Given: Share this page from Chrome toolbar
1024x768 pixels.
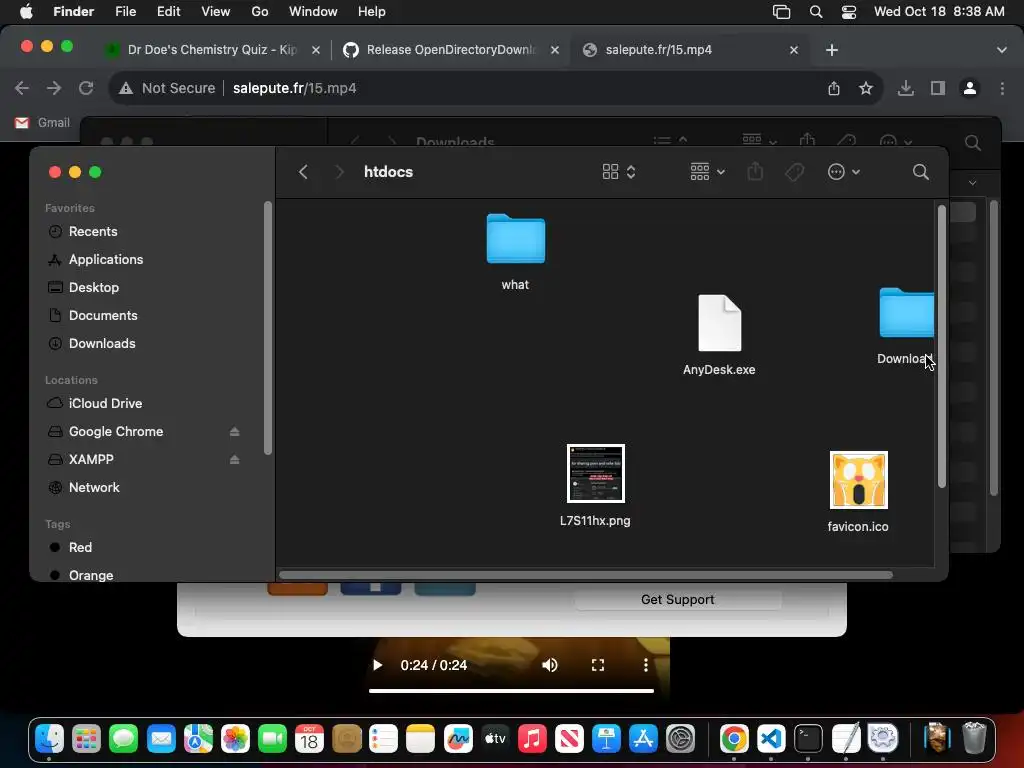Looking at the screenshot, I should tap(834, 88).
